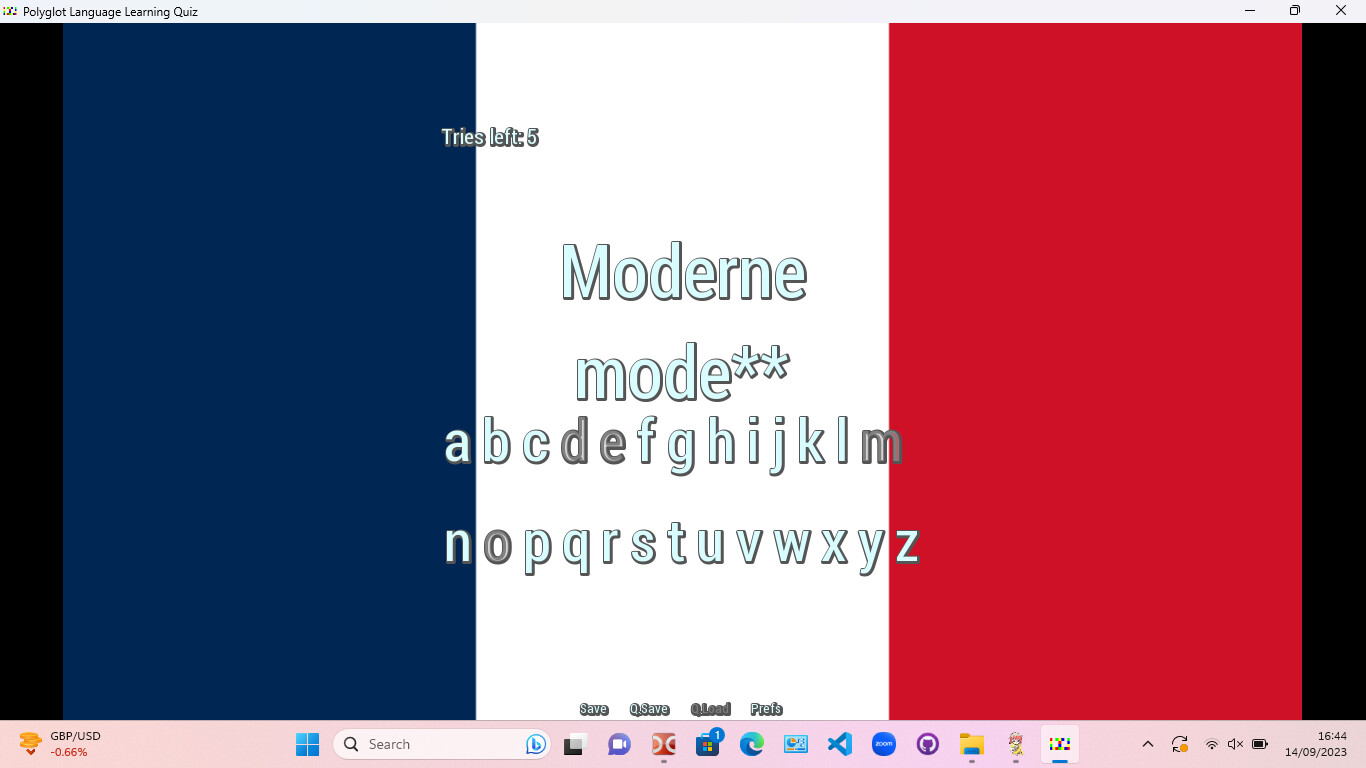The image size is (1366, 768).
Task: Click Q.Load to load a quiz
Action: click(711, 708)
